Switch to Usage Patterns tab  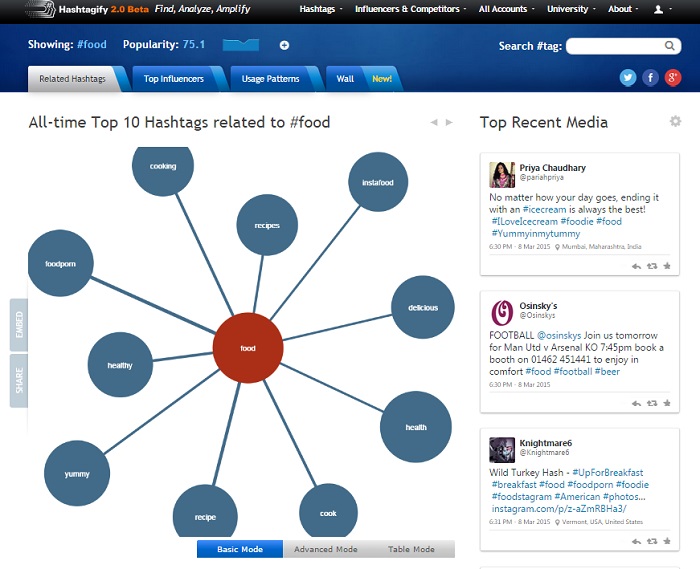[x=270, y=78]
